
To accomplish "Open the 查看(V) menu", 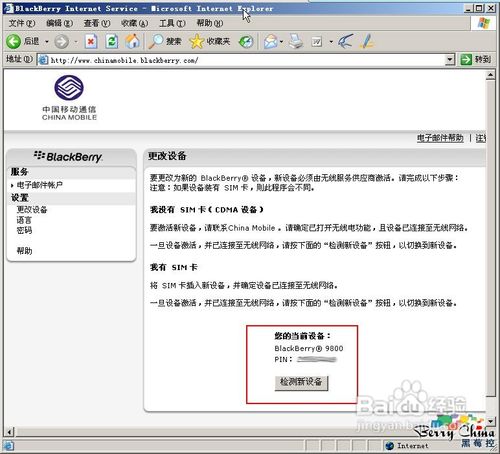I will pos(97,23).
